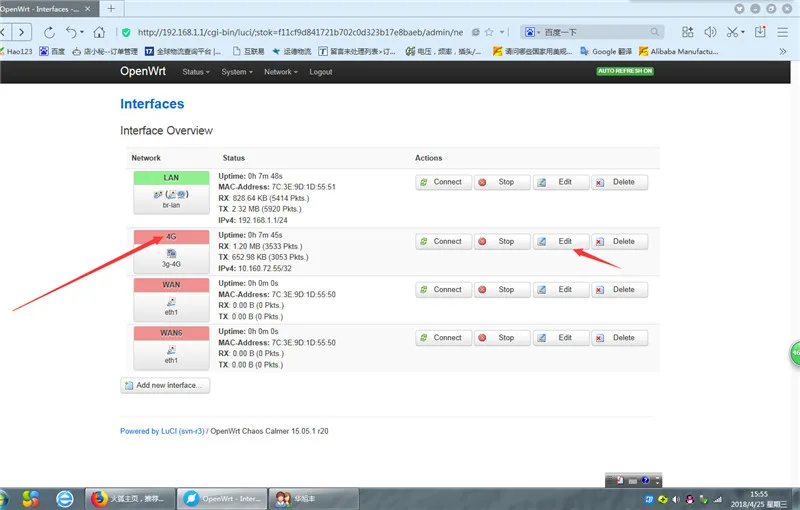Click Add new interface button
This screenshot has height=510, width=800.
tap(165, 385)
